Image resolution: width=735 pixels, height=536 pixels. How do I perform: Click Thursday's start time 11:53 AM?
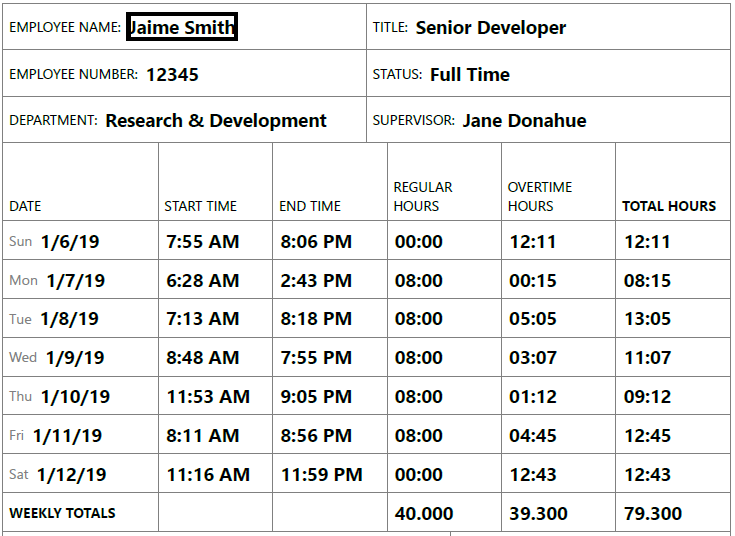tap(208, 397)
